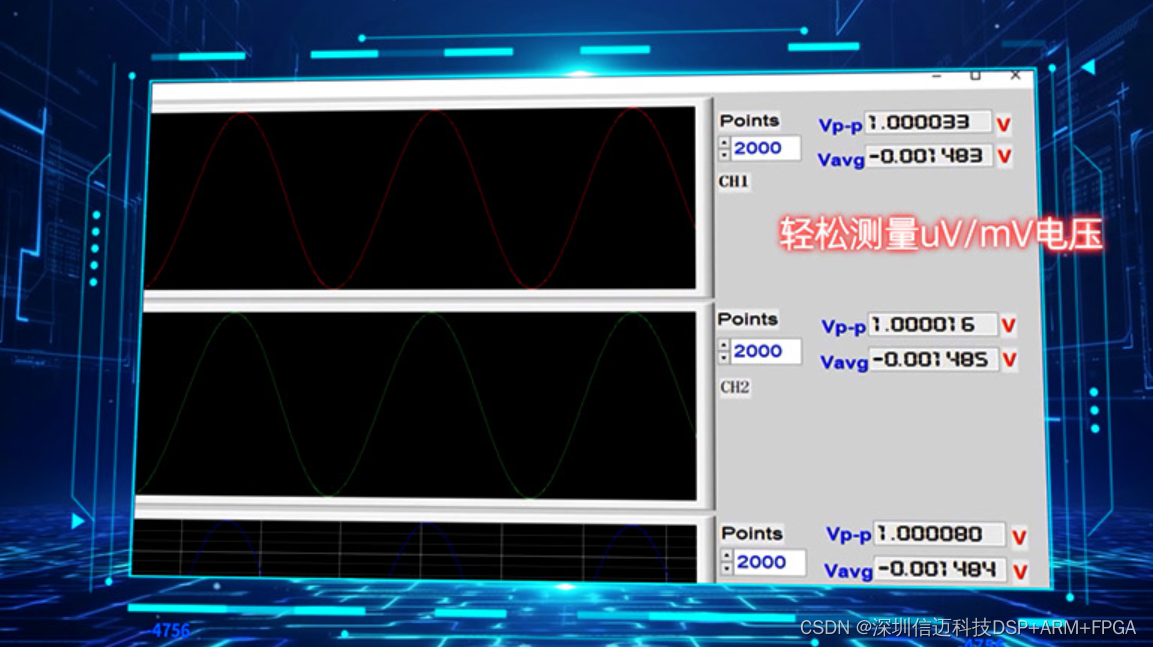This screenshot has width=1153, height=647.
Task: Click the CH2 Points field showing 2000
Action: (765, 351)
